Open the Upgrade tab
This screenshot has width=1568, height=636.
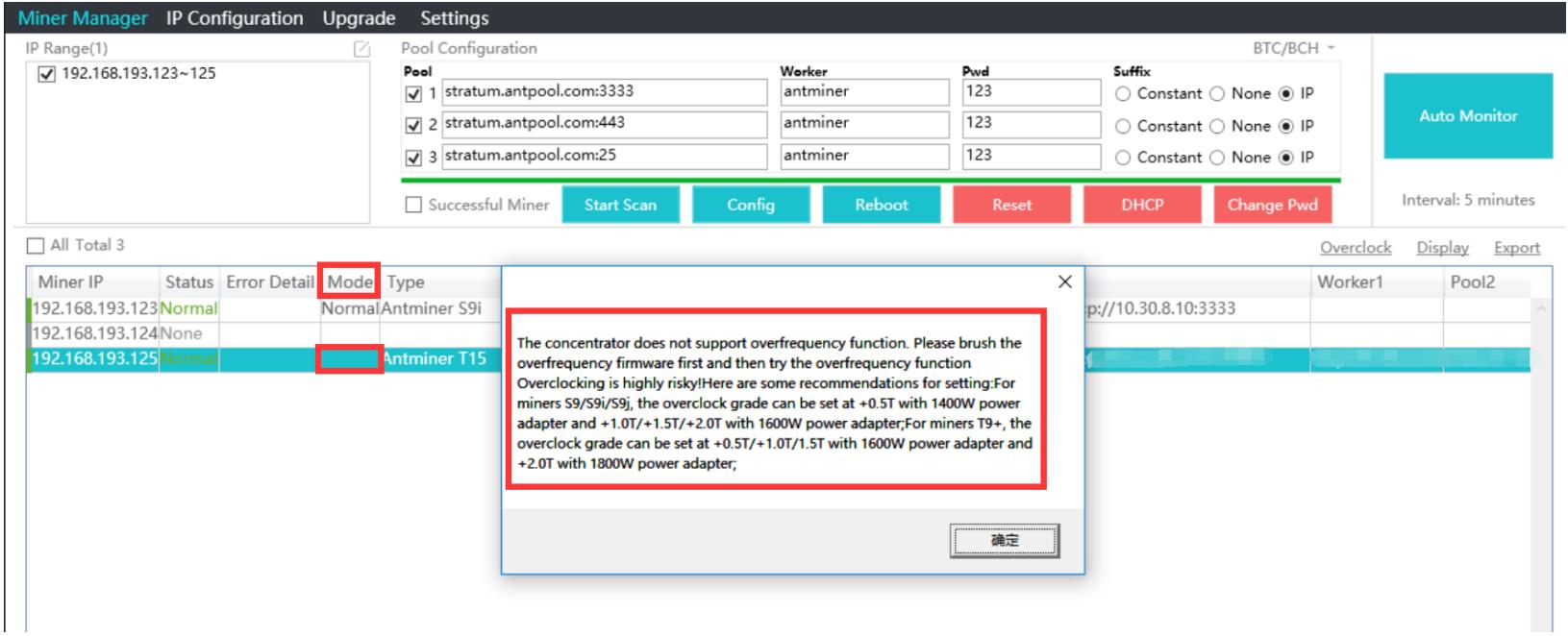pos(359,18)
